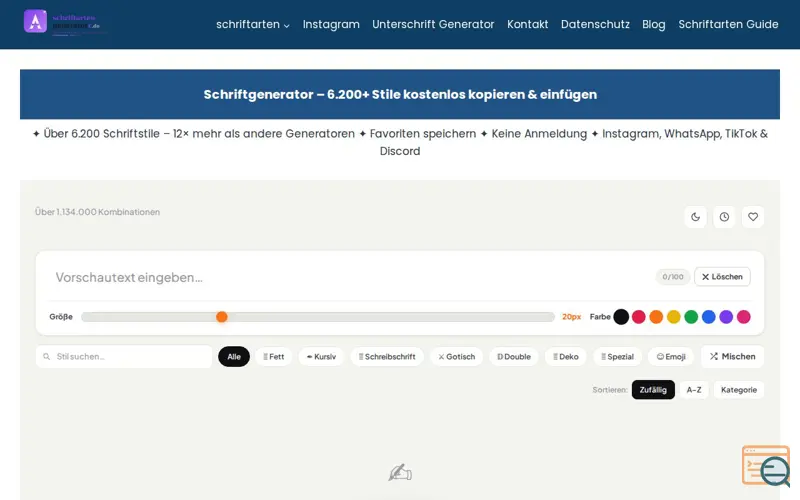Open the Kontakt page
The image size is (800, 500).
coord(528,24)
